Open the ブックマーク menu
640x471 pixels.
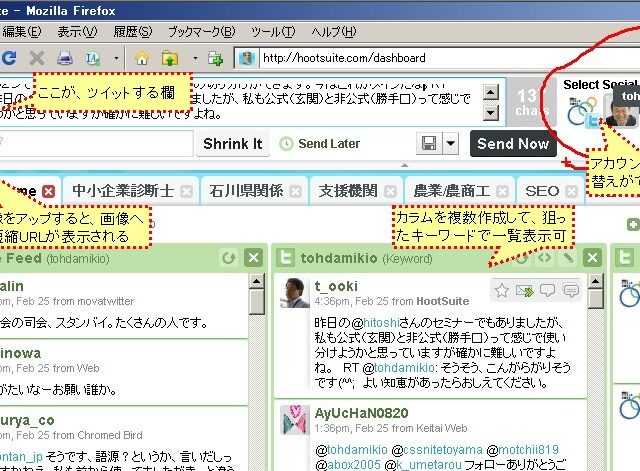point(199,32)
